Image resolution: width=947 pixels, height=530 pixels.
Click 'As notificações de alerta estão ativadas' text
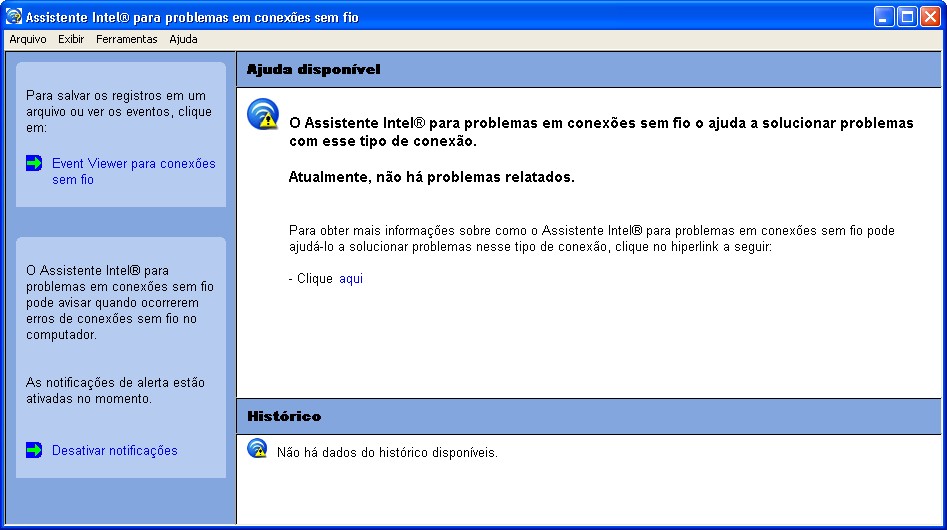(115, 391)
